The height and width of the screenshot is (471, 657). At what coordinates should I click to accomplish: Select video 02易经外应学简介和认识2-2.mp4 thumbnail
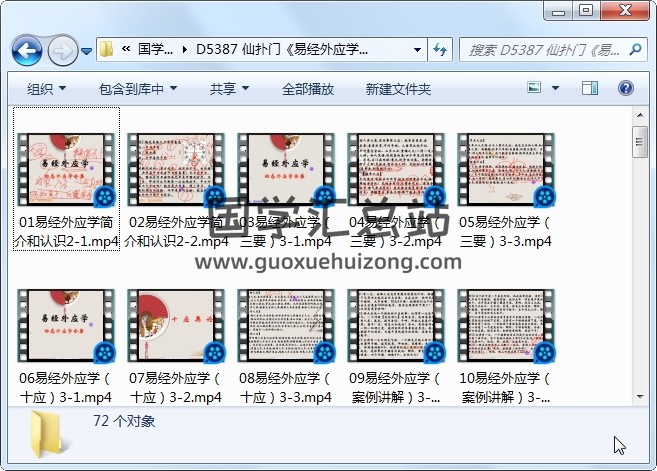(176, 170)
